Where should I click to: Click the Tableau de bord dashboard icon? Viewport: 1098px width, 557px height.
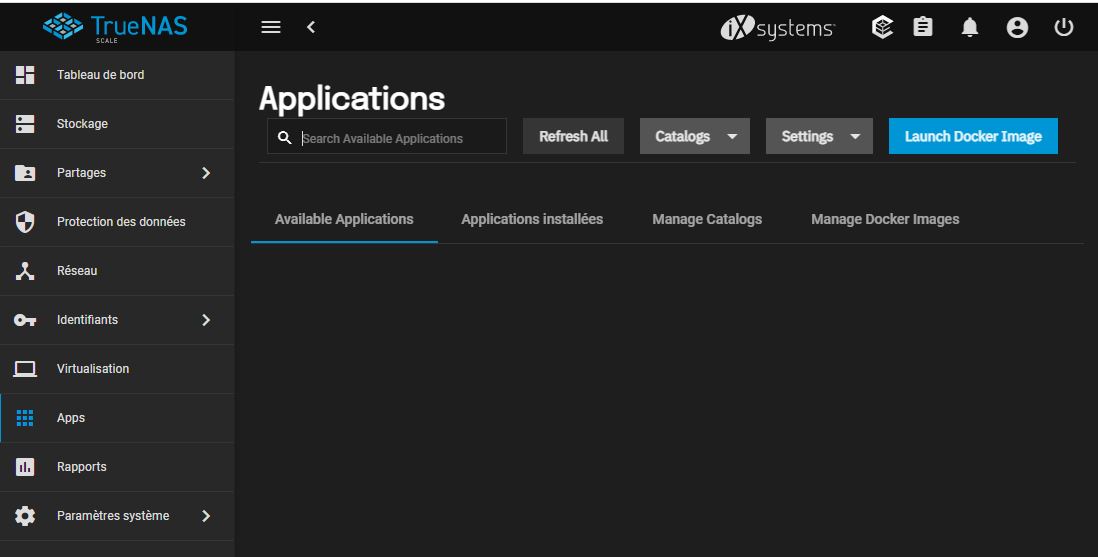(x=25, y=75)
